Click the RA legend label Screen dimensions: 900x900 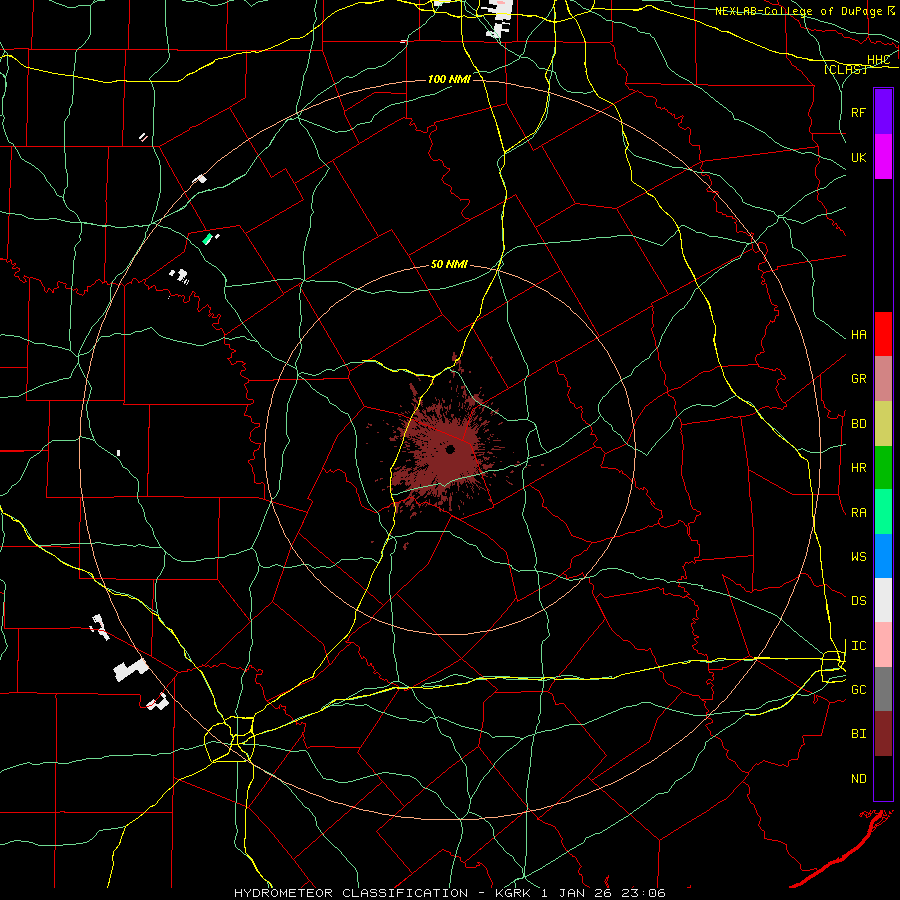pyautogui.click(x=858, y=513)
